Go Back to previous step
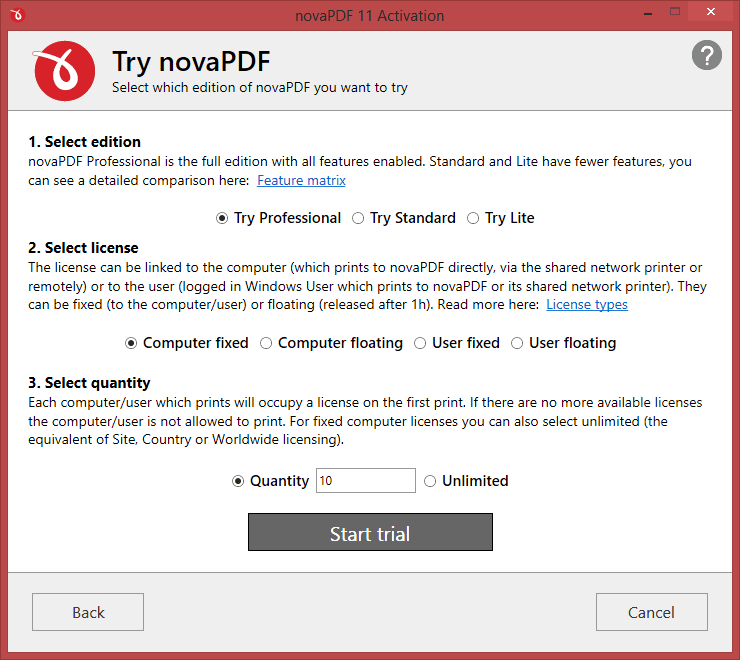740x660 pixels. tap(88, 612)
